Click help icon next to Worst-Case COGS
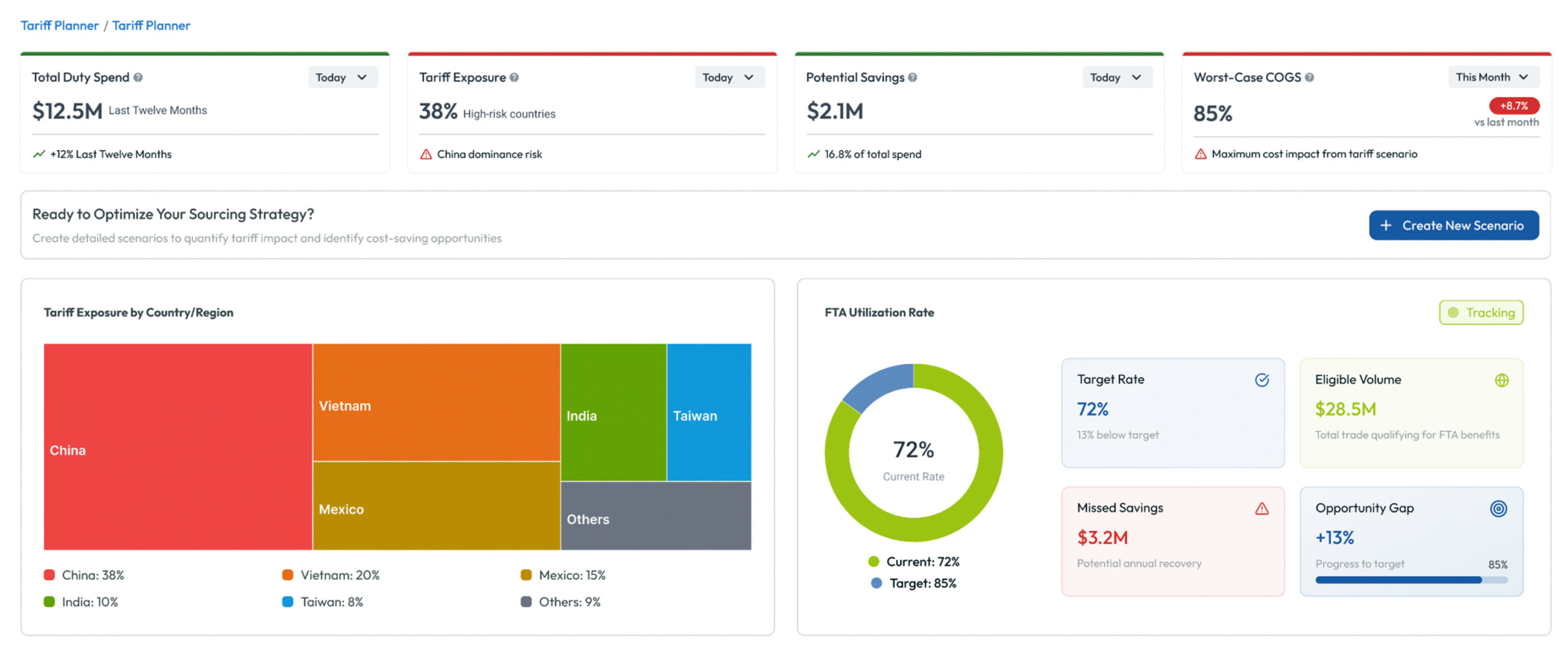This screenshot has height=645, width=1568. (1309, 77)
